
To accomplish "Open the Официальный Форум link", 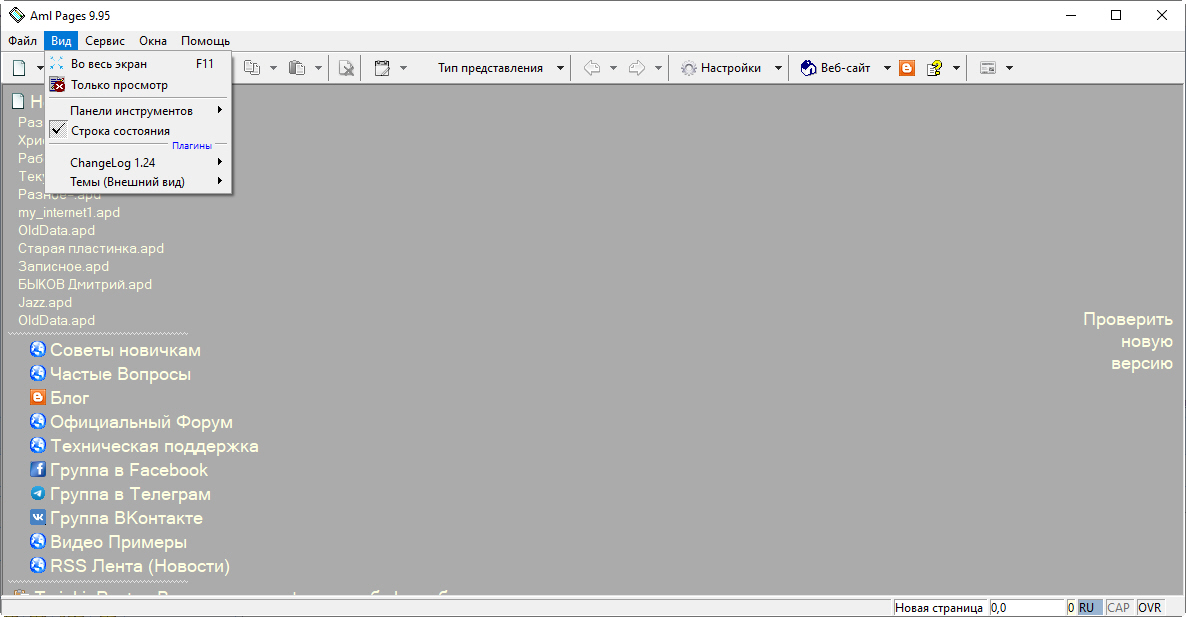I will (141, 422).
